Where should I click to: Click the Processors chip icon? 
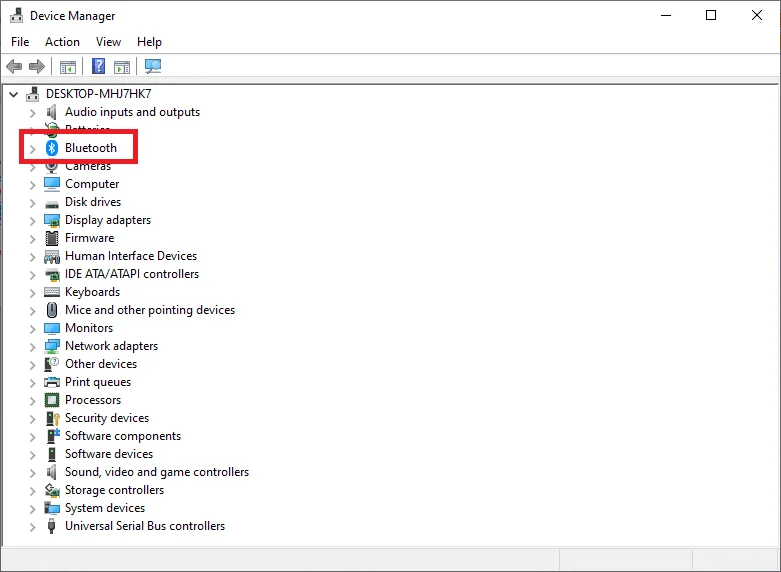pyautogui.click(x=52, y=400)
